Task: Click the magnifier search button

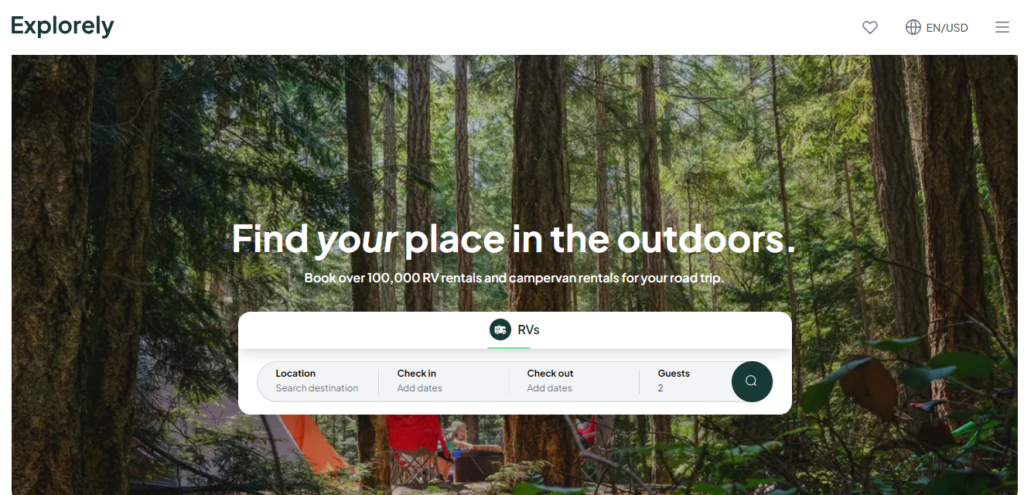Action: [x=752, y=381]
